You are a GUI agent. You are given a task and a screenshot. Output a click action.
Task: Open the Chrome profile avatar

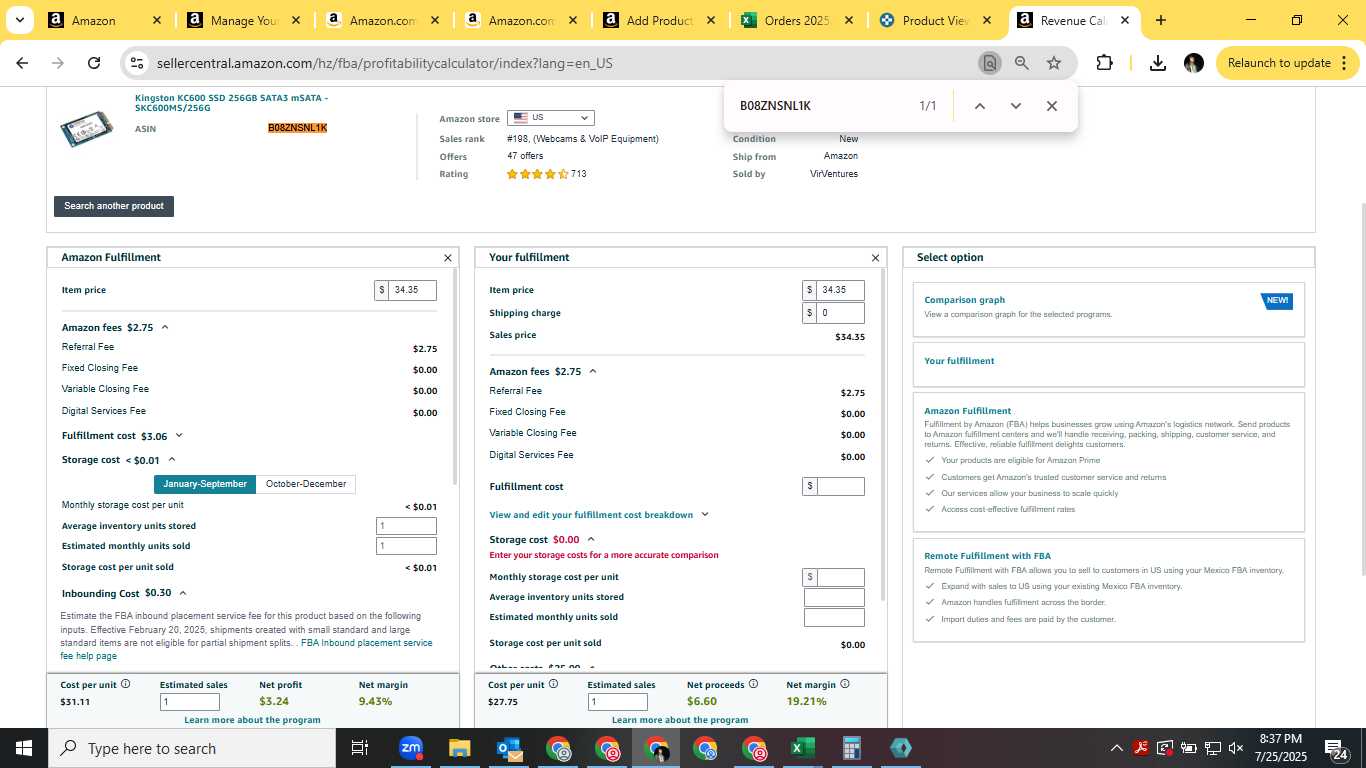[1194, 63]
